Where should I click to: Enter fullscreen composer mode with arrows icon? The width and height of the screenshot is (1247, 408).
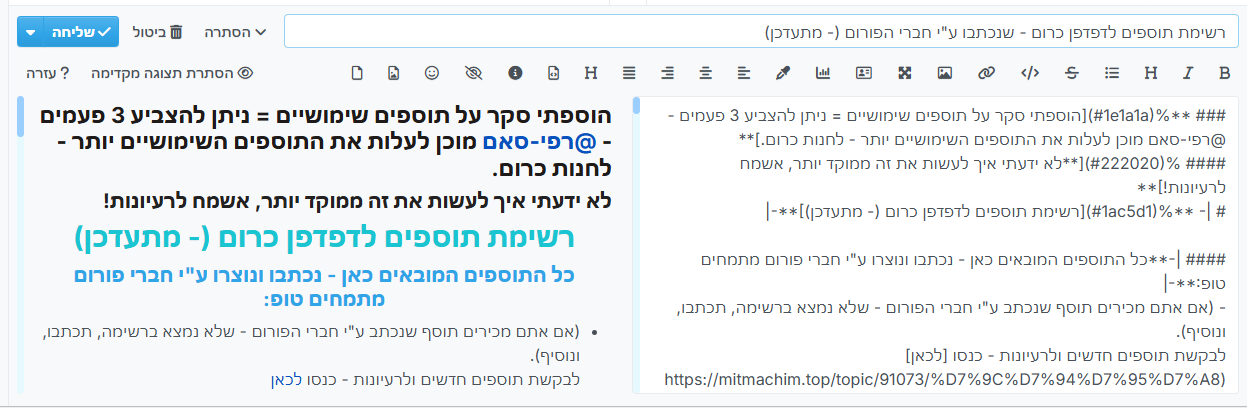tap(905, 72)
